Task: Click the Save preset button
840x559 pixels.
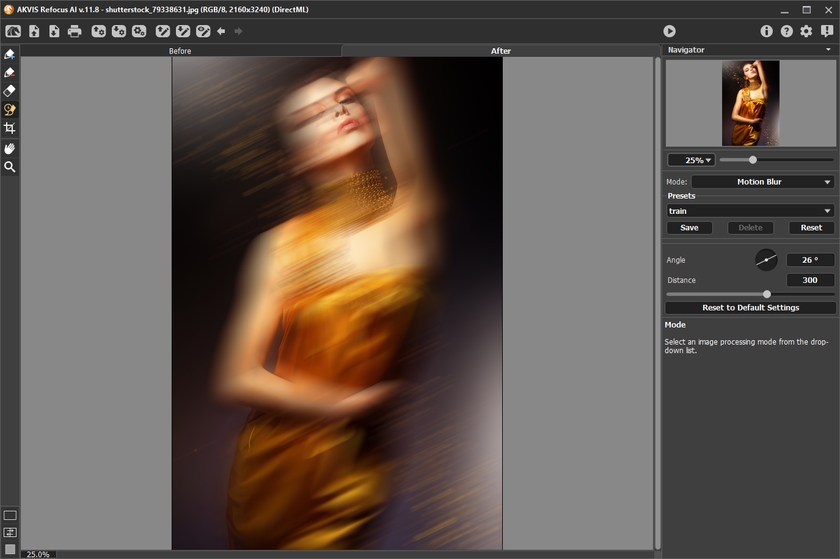Action: (689, 228)
